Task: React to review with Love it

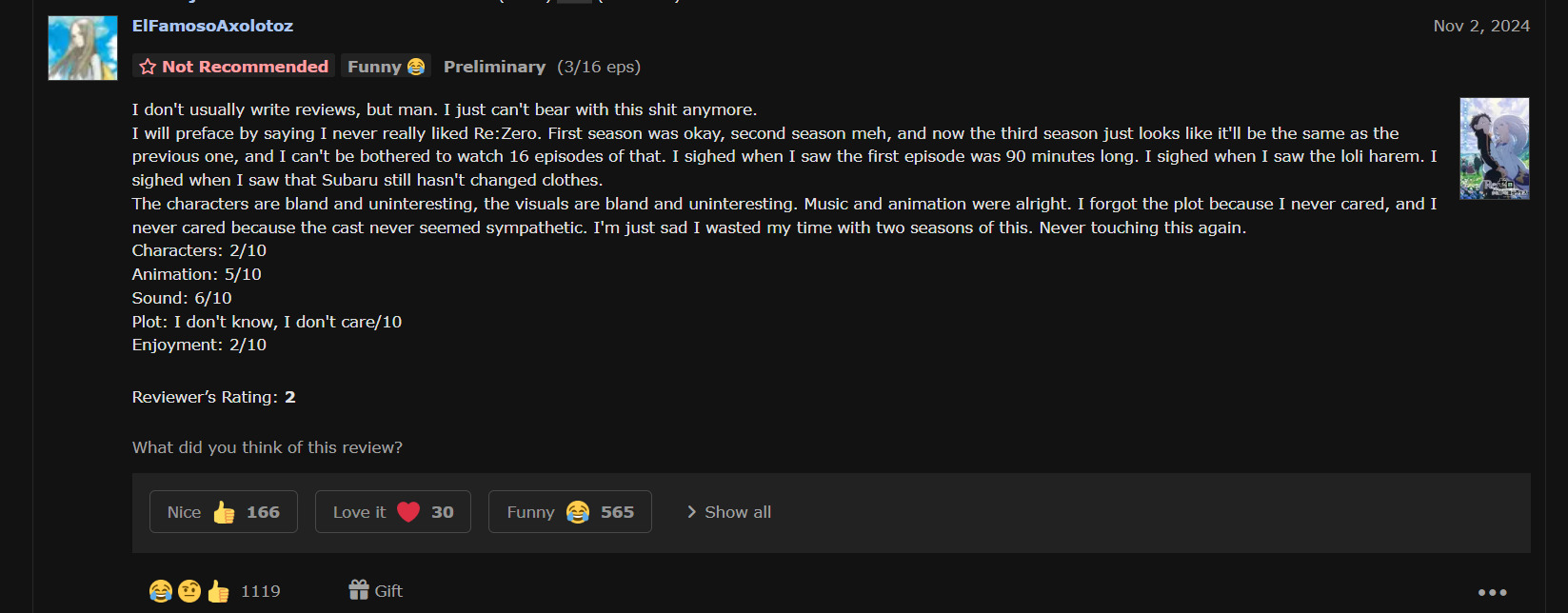Action: [x=392, y=512]
